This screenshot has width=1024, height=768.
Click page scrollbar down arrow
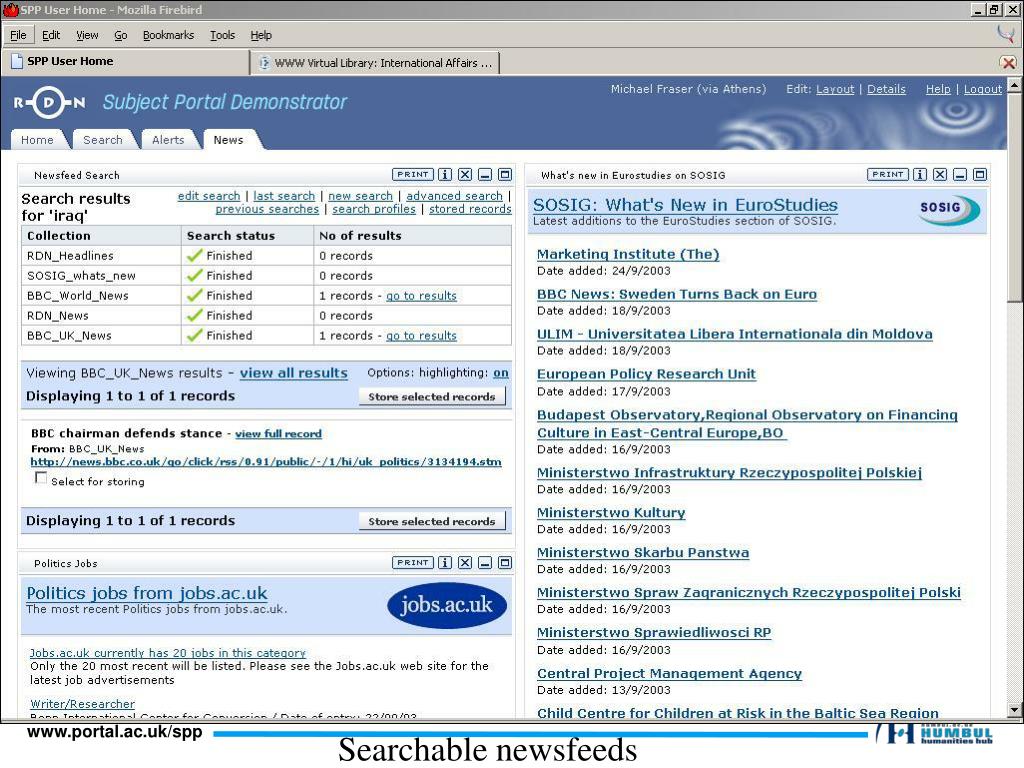click(1014, 709)
